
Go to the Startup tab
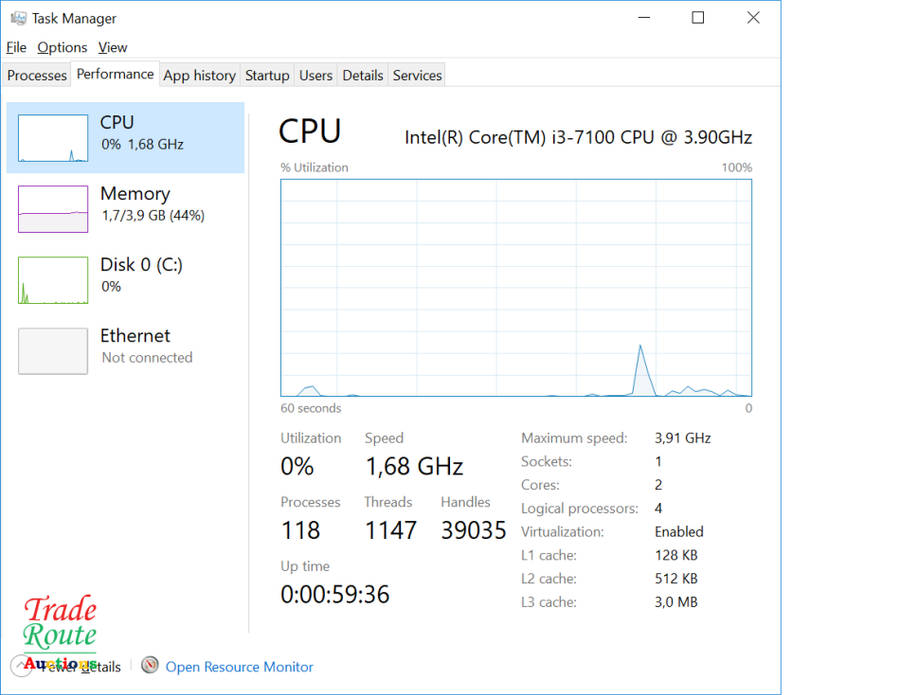coord(267,75)
